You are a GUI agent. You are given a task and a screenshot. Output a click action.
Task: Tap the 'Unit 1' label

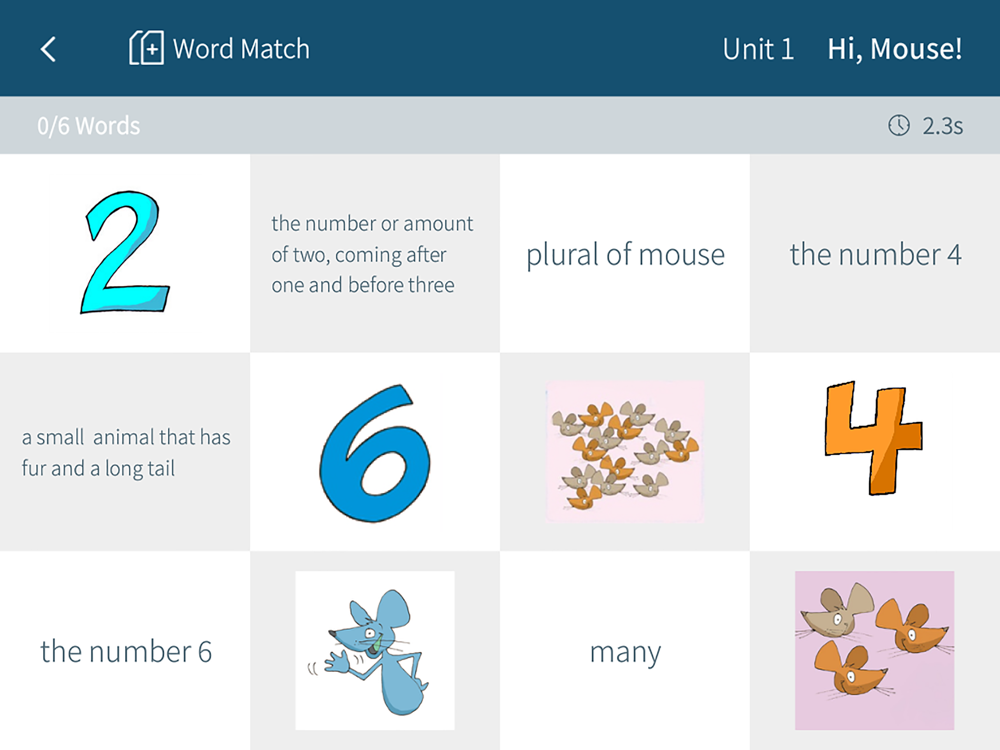pos(758,49)
